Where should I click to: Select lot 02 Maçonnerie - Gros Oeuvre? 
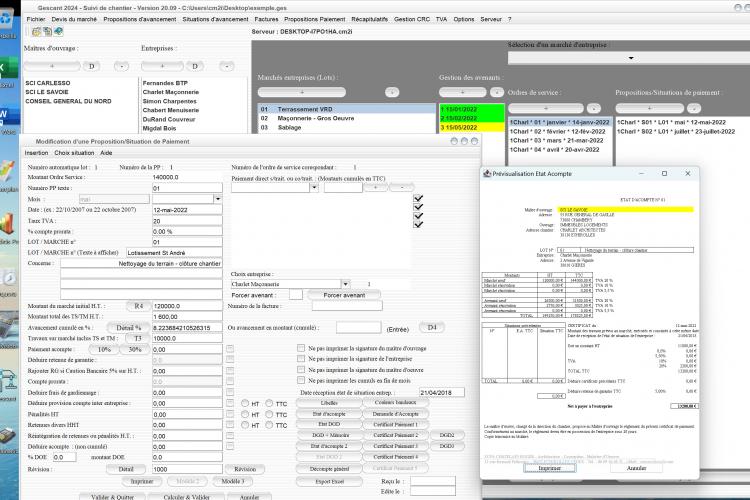point(346,118)
